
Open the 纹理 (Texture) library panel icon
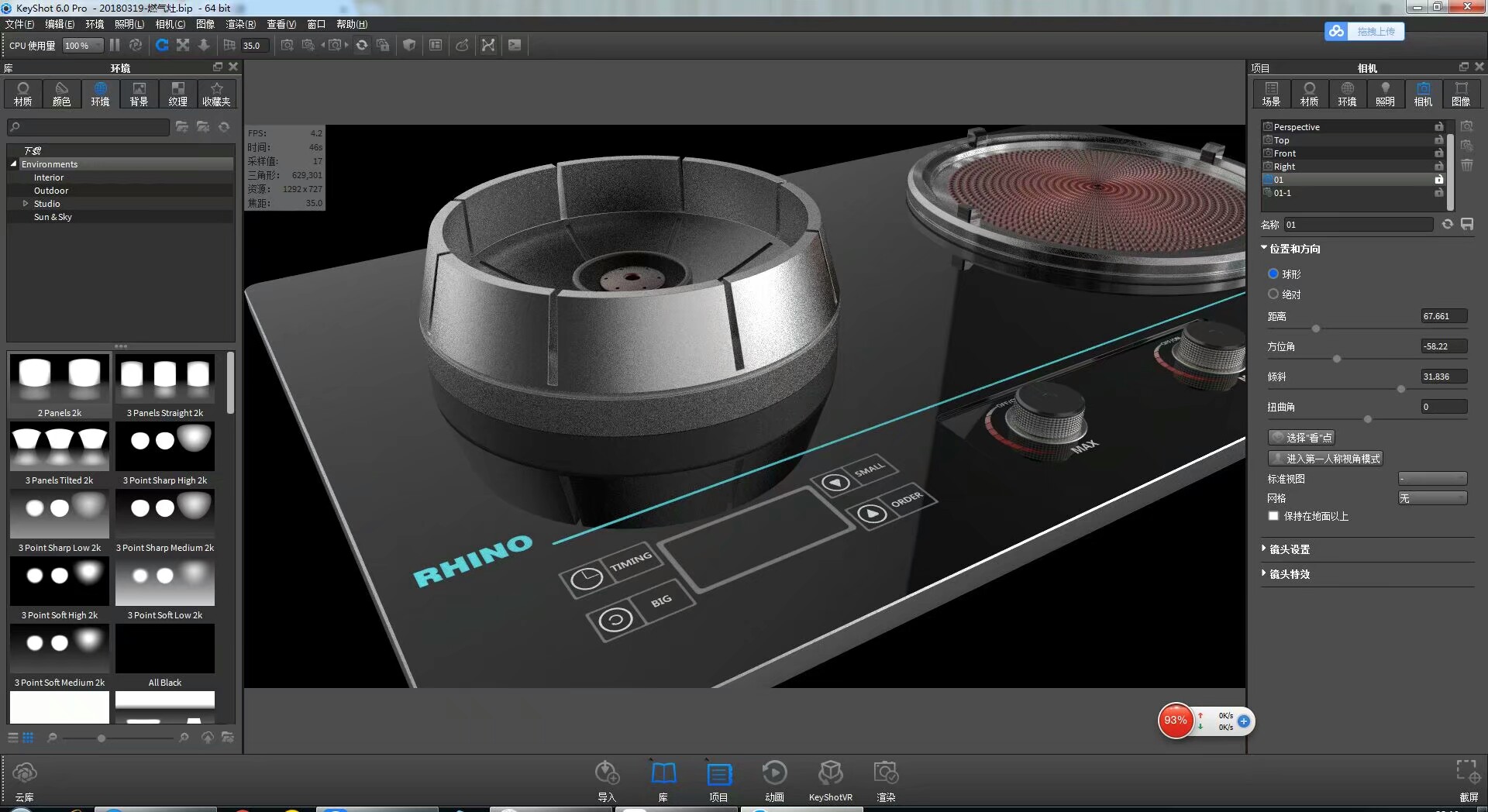tap(177, 94)
